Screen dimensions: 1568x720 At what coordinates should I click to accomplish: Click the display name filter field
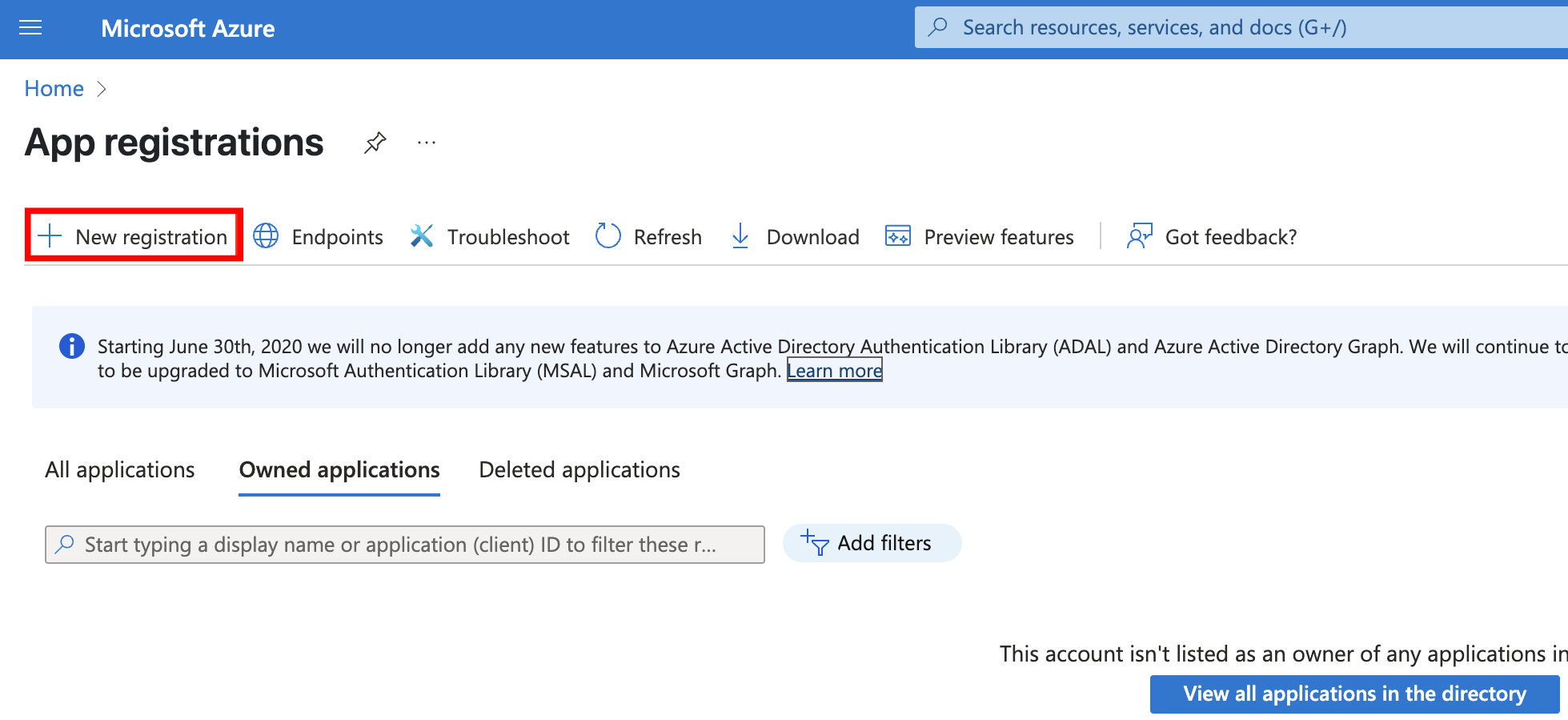(x=404, y=545)
